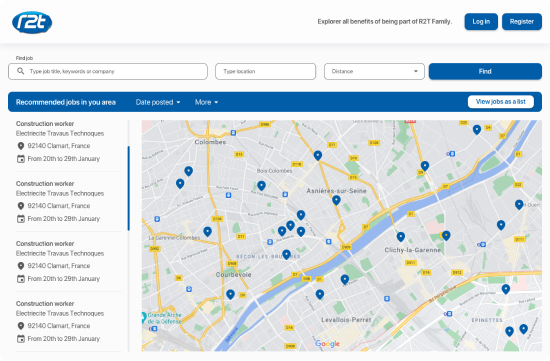Select the map pin near Bécon-les-Bruyères
The height and width of the screenshot is (361, 550).
click(x=286, y=254)
